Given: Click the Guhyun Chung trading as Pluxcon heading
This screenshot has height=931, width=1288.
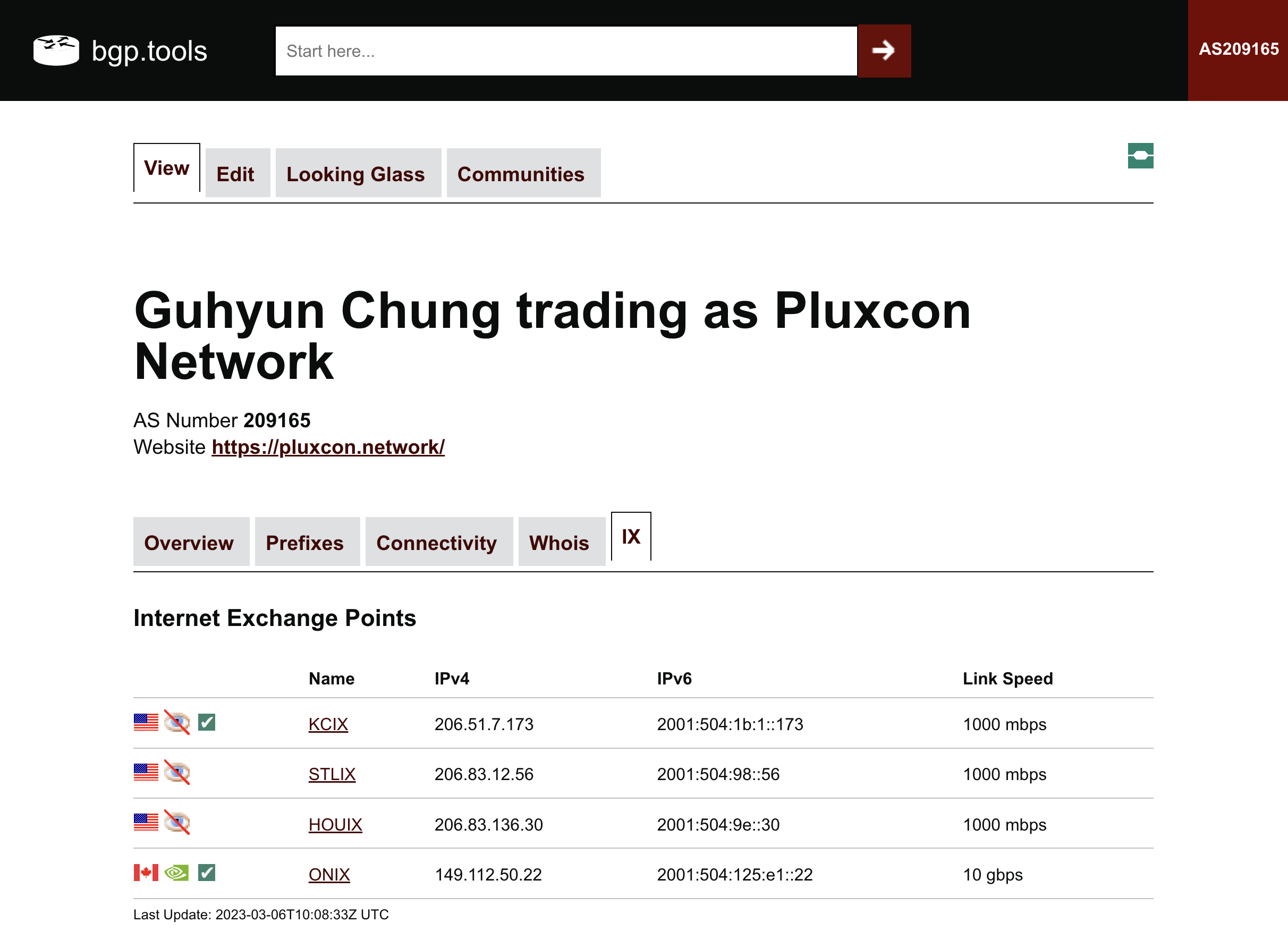Looking at the screenshot, I should click(553, 336).
